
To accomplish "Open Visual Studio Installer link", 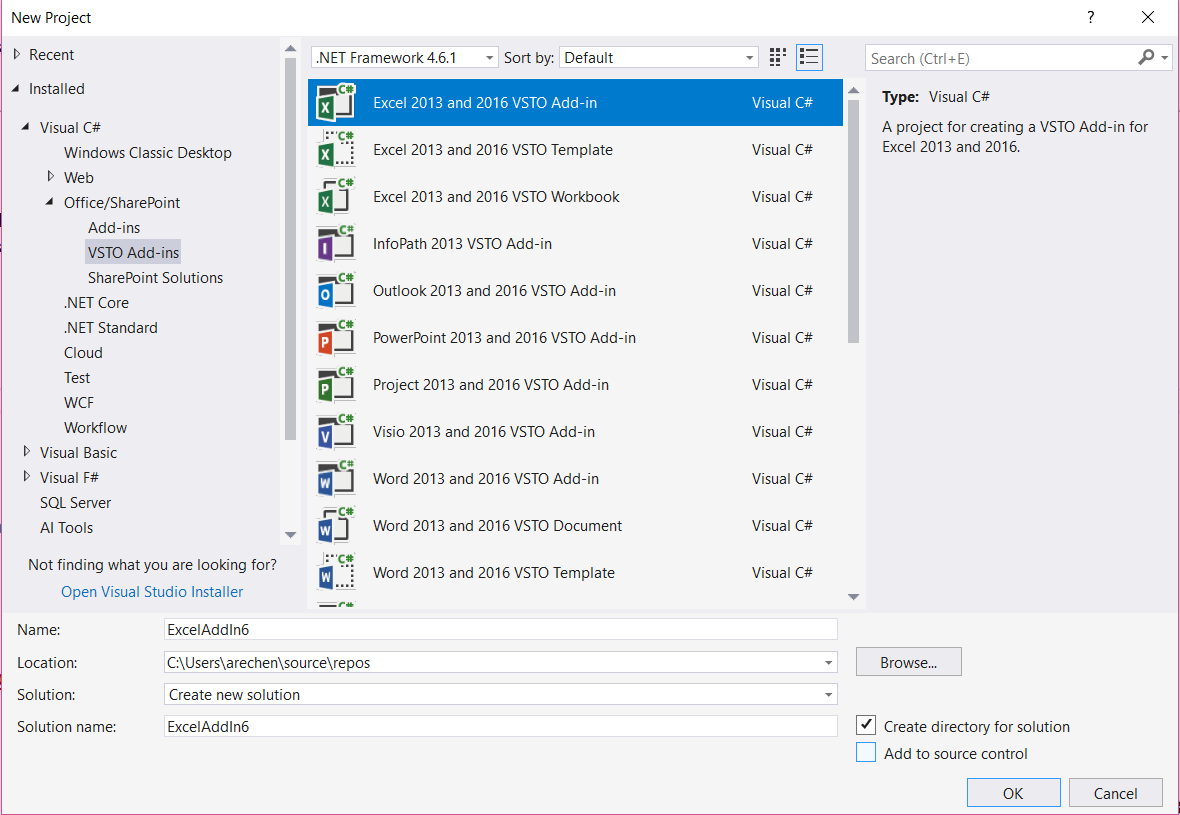I will [152, 592].
